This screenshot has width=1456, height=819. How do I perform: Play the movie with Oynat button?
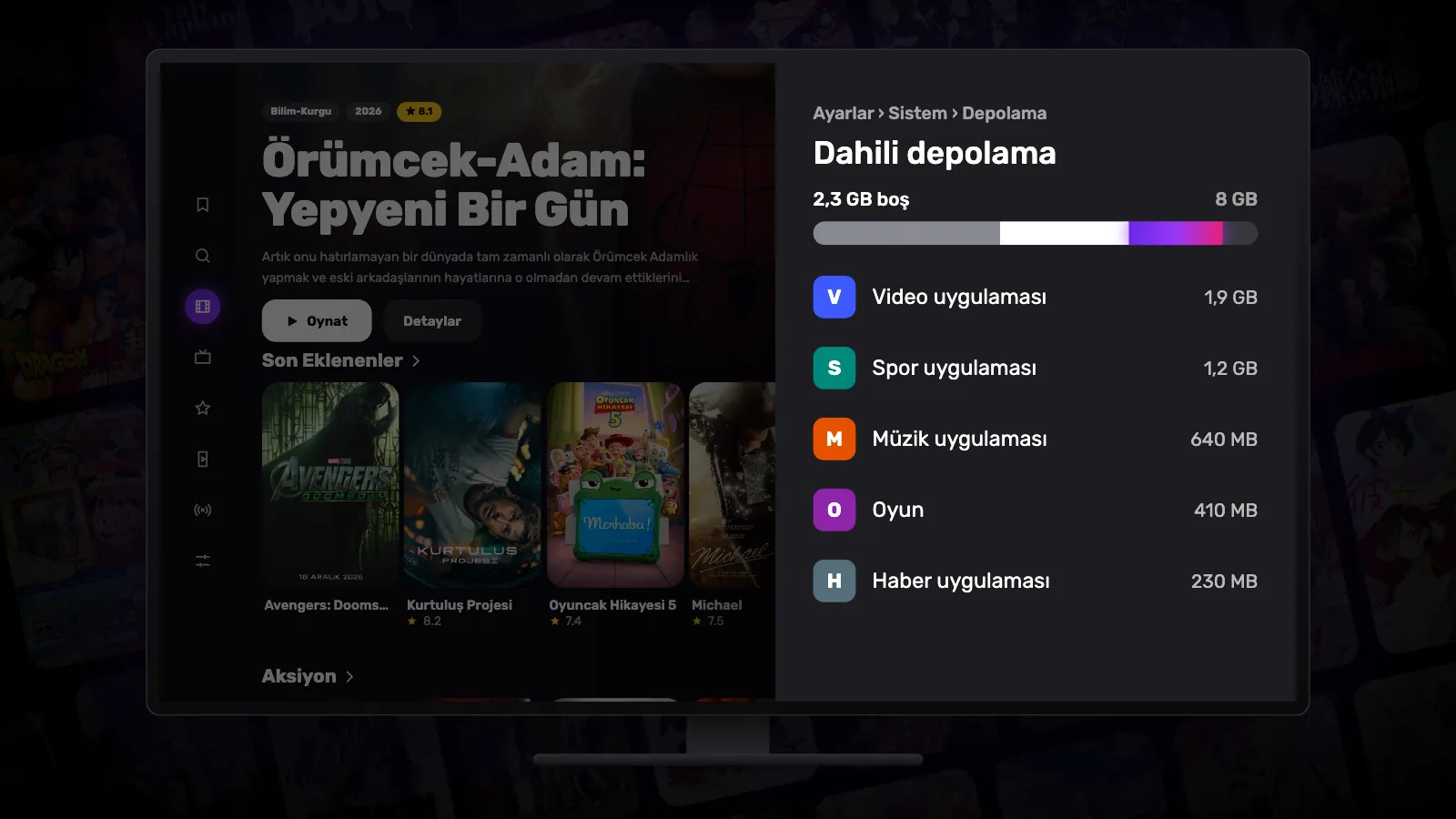click(x=317, y=321)
